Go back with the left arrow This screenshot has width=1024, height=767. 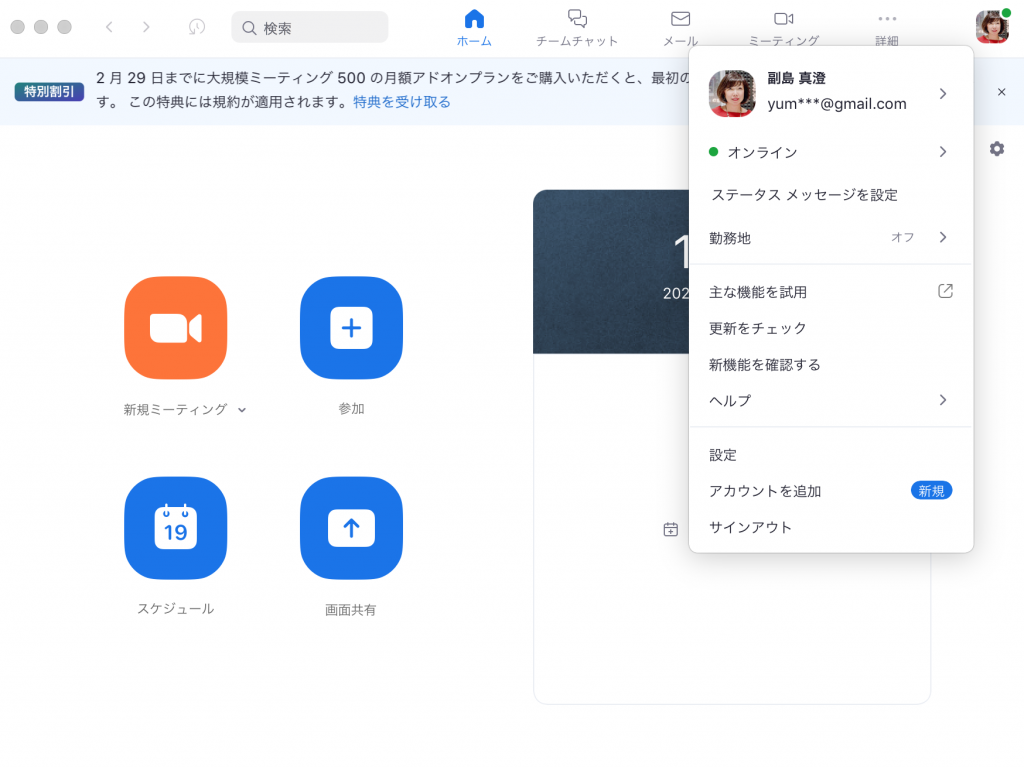point(109,27)
